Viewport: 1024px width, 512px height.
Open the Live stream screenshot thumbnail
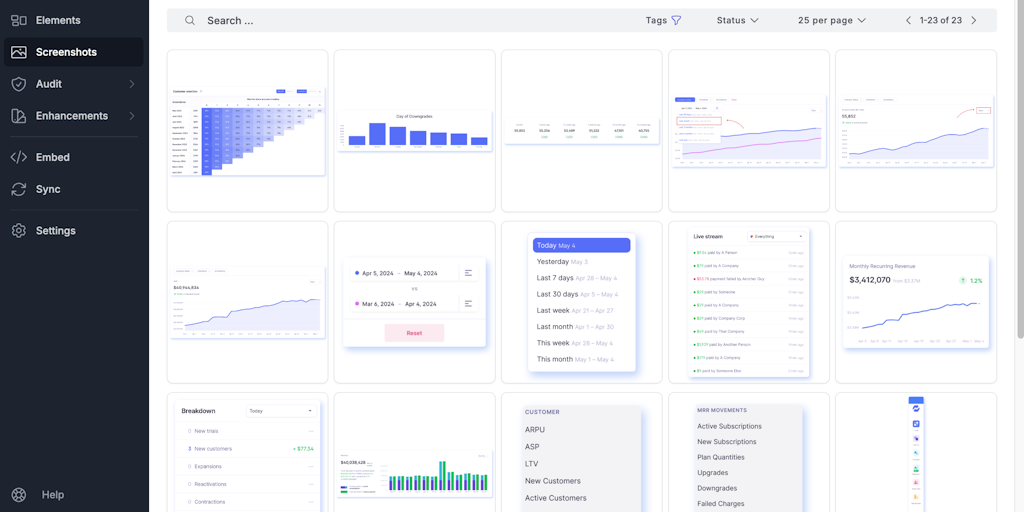(x=748, y=302)
